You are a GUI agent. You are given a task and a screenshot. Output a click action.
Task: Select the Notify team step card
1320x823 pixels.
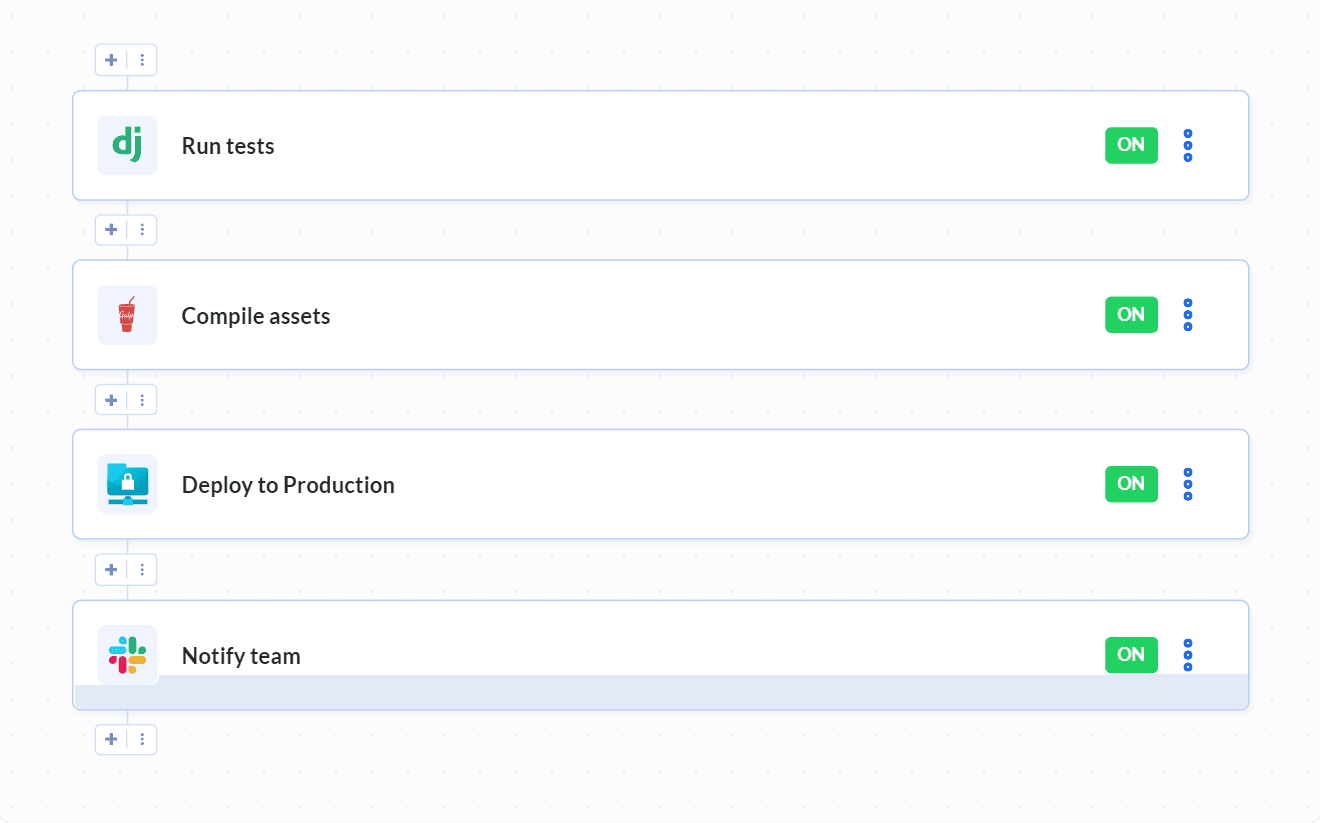660,654
